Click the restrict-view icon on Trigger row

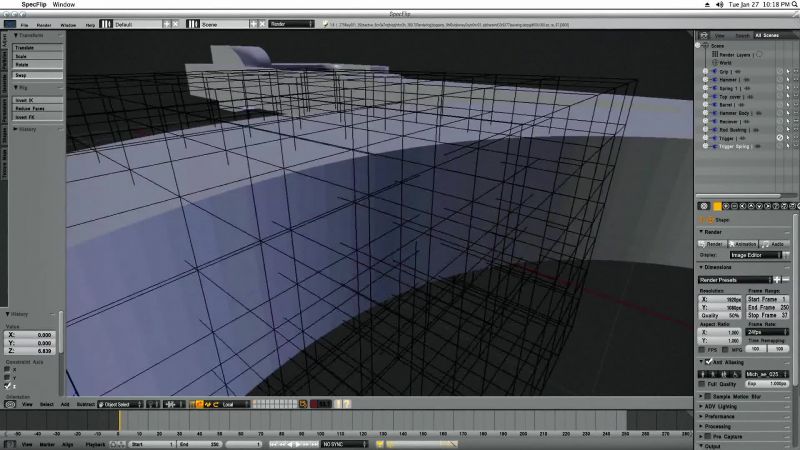coord(780,138)
